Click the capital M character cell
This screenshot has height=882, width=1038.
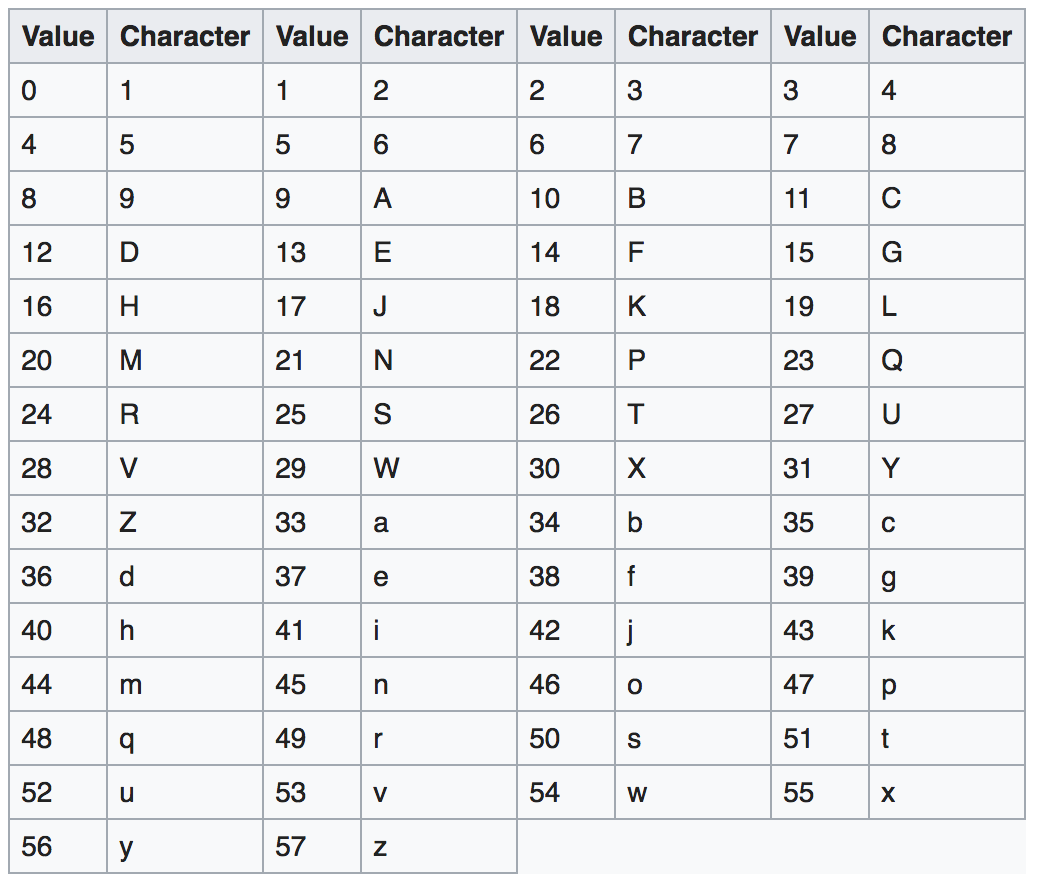[185, 361]
